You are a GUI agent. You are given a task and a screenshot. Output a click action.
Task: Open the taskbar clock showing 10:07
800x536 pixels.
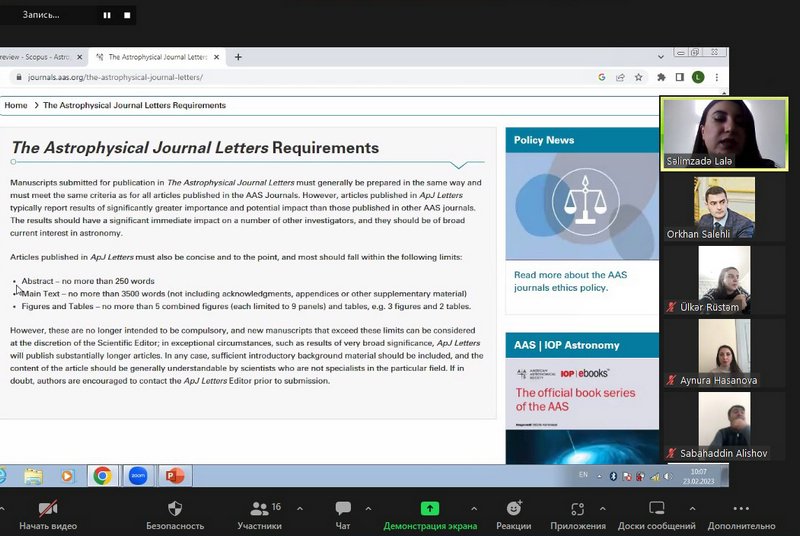[x=698, y=476]
